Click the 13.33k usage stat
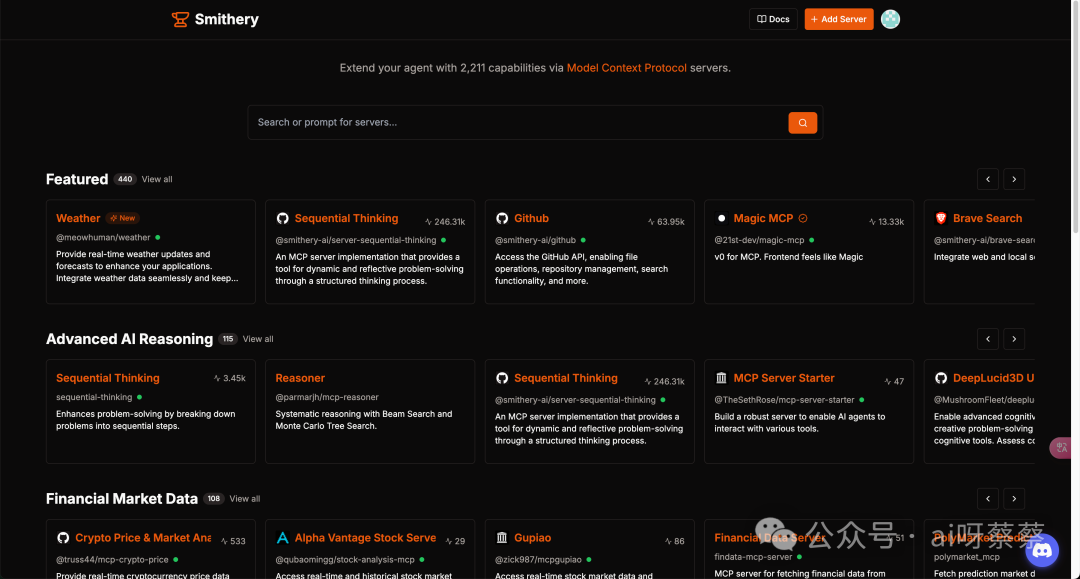Screen dimensions: 1080x579 pyautogui.click(x=886, y=222)
